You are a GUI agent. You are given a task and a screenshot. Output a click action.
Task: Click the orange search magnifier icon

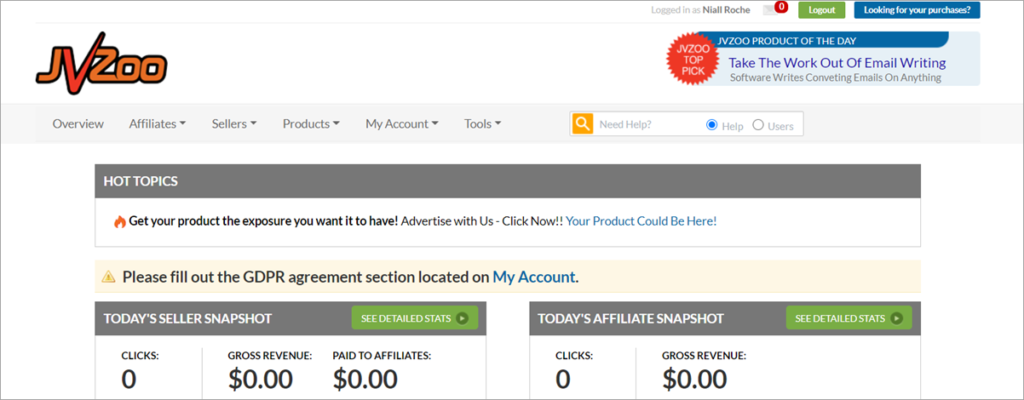tap(582, 124)
